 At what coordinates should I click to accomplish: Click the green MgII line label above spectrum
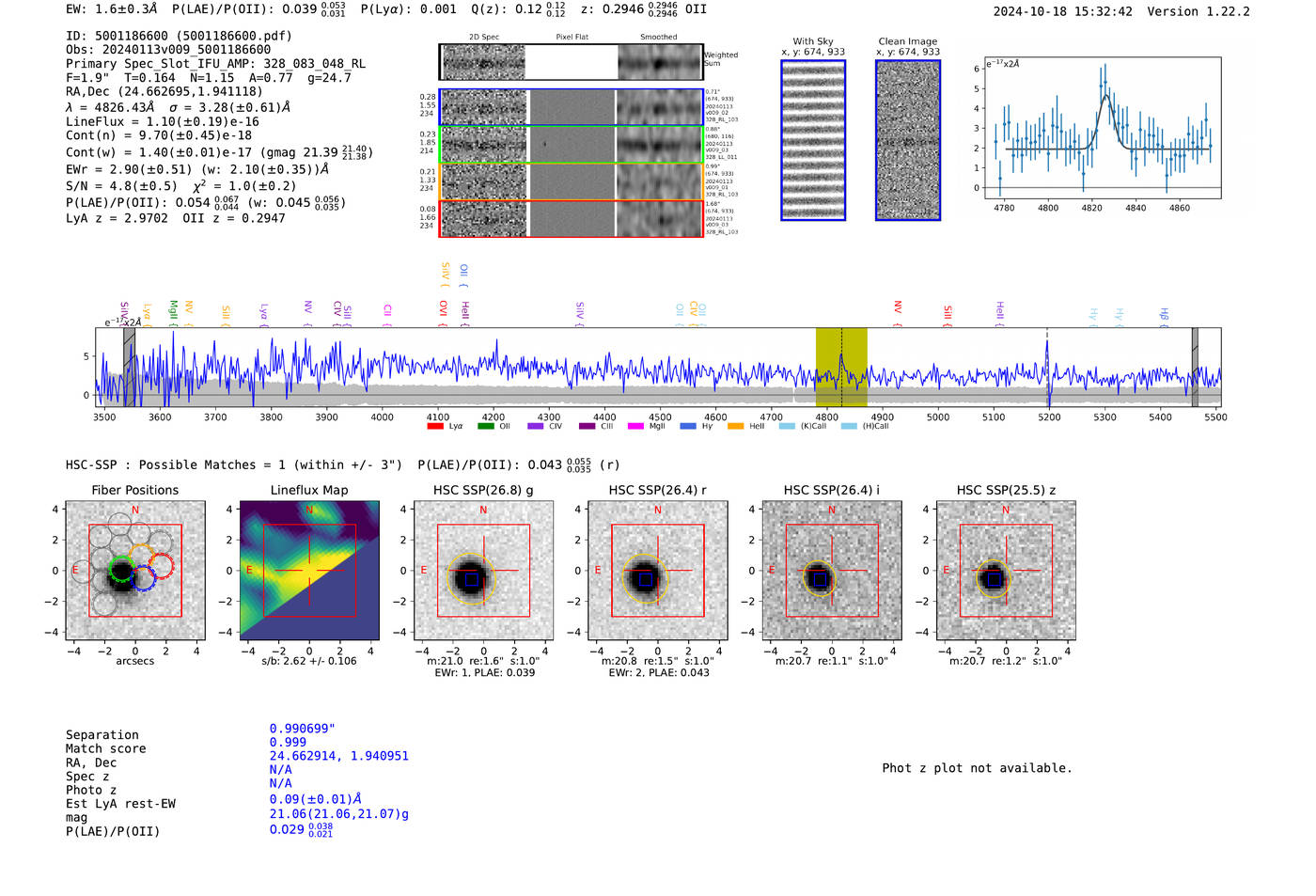tap(173, 313)
